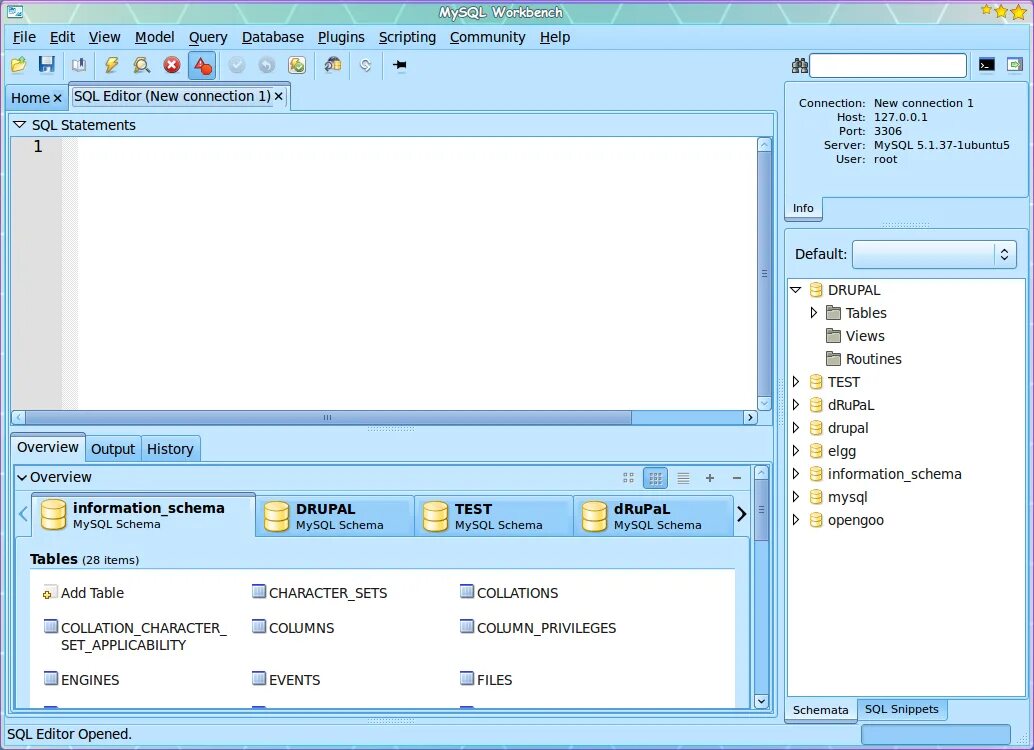Open the Default schema dropdown
The width and height of the screenshot is (1034, 750).
pos(934,254)
